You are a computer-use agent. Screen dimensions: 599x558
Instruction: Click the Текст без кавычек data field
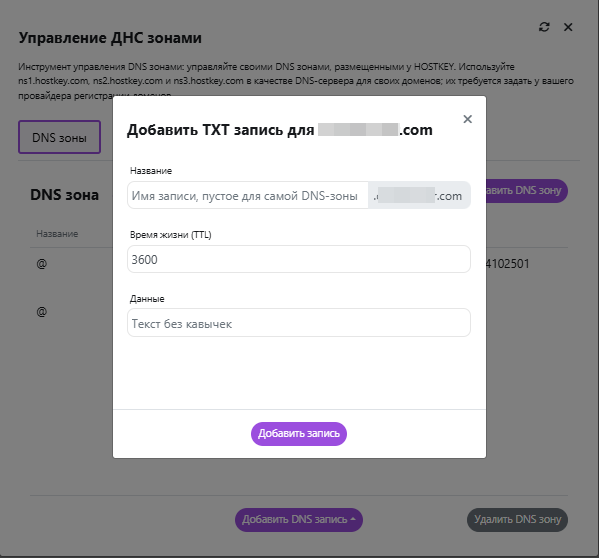[x=299, y=323]
